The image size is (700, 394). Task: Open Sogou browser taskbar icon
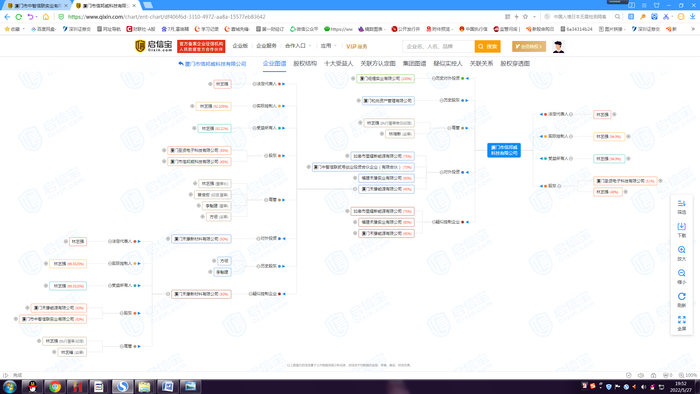coord(122,386)
